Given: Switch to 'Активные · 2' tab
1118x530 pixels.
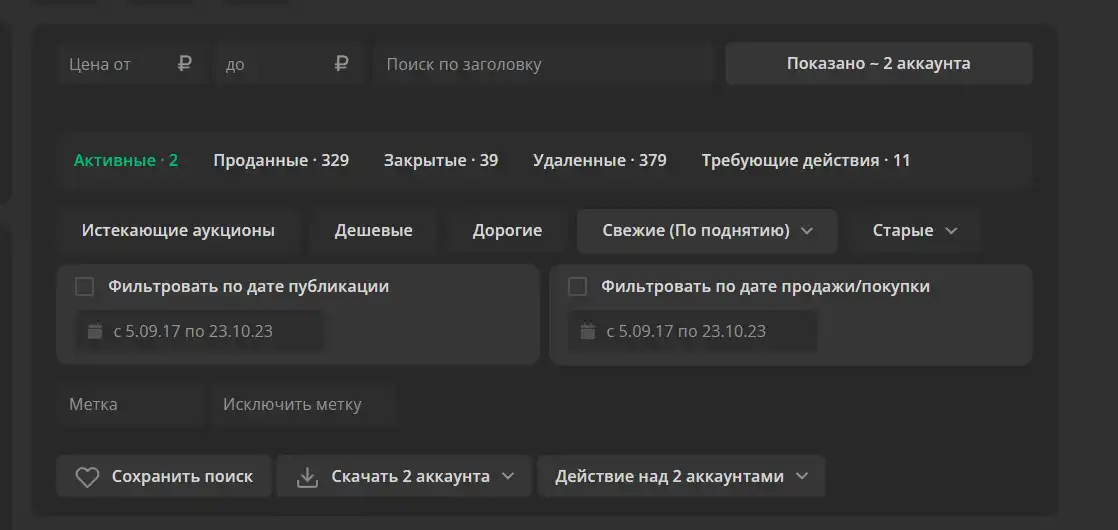Looking at the screenshot, I should click(126, 160).
